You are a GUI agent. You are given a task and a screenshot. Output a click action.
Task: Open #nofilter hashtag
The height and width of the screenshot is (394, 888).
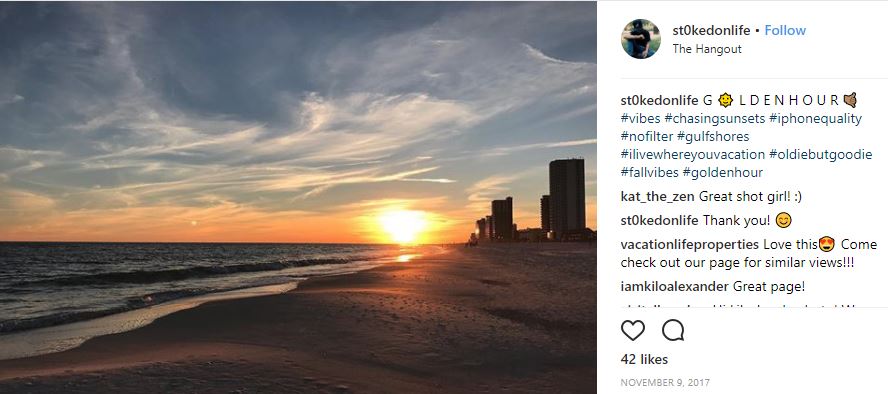(x=646, y=136)
